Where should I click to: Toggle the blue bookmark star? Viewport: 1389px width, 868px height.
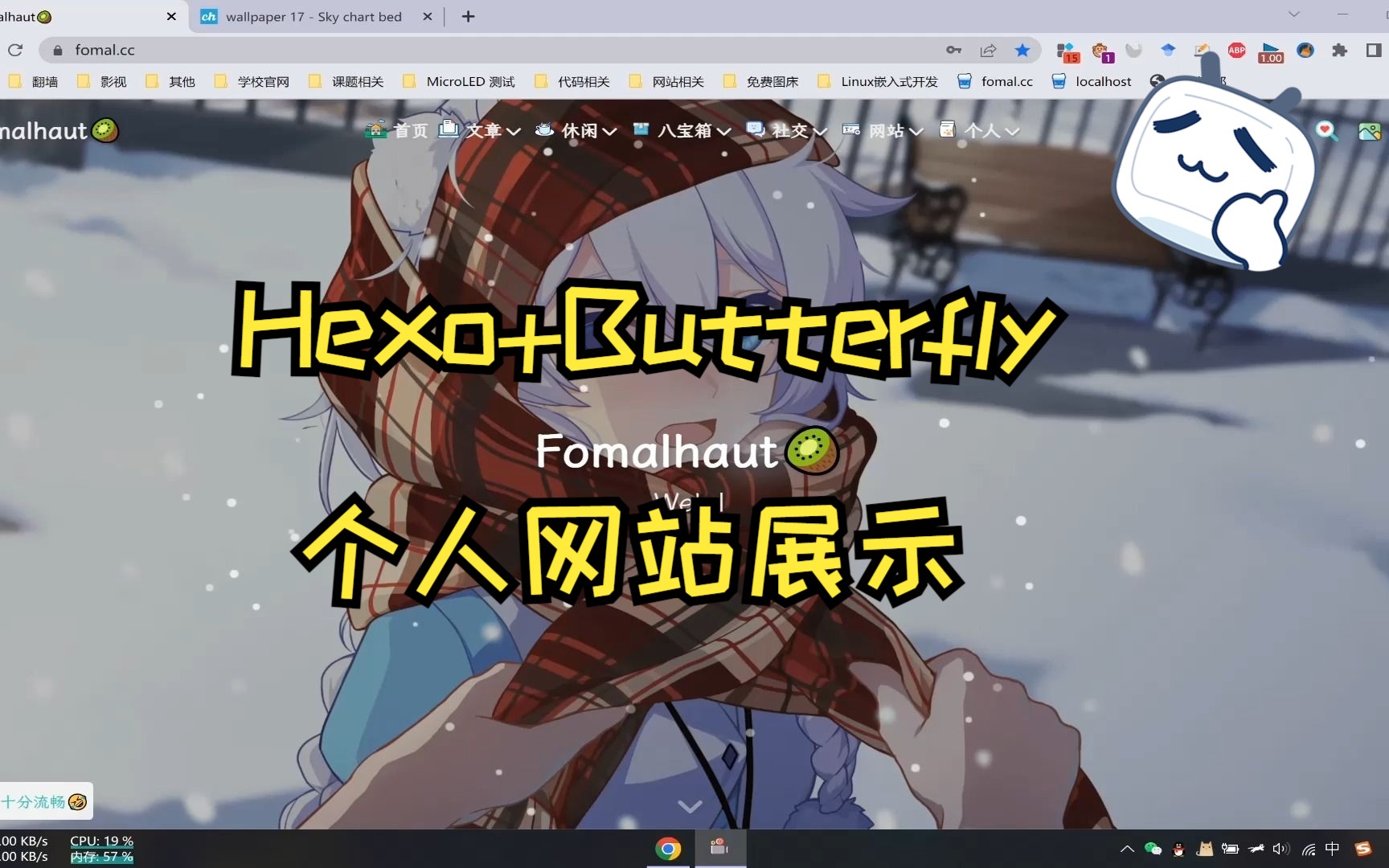(x=1022, y=50)
